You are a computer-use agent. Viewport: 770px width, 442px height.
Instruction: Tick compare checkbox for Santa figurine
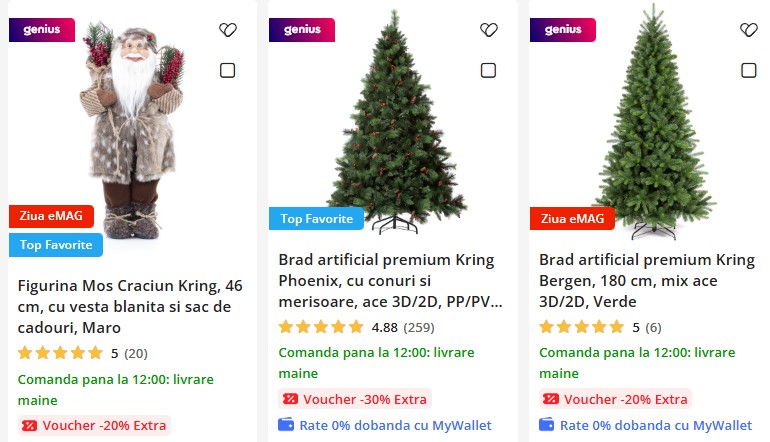pos(227,70)
